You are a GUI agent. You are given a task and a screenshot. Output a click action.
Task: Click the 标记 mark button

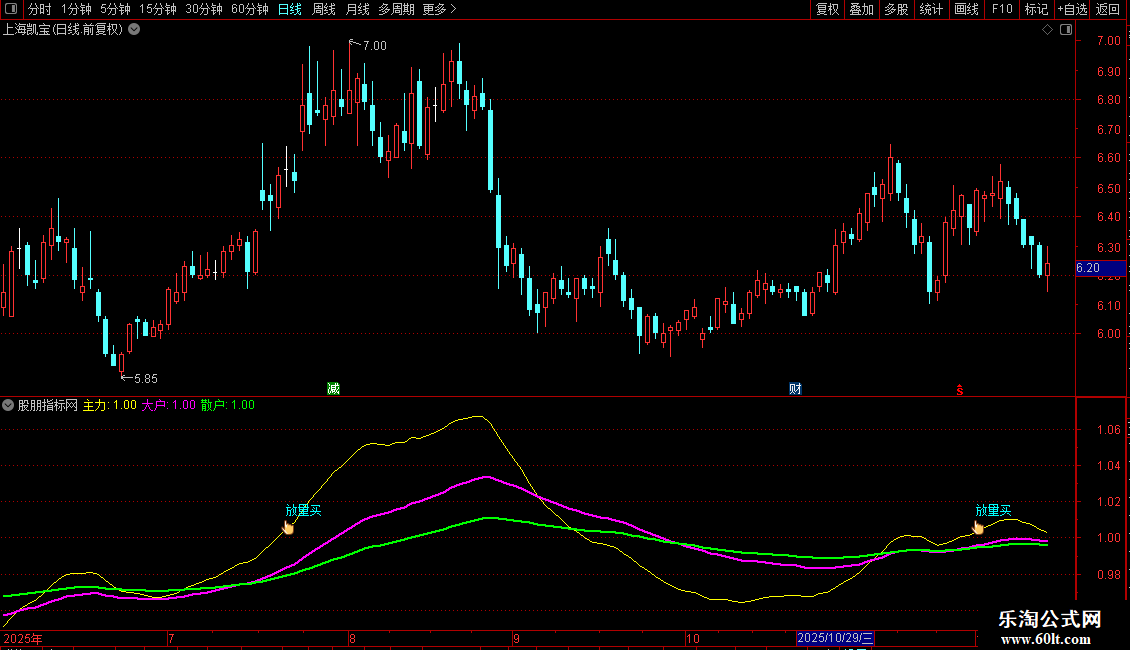click(x=1036, y=9)
